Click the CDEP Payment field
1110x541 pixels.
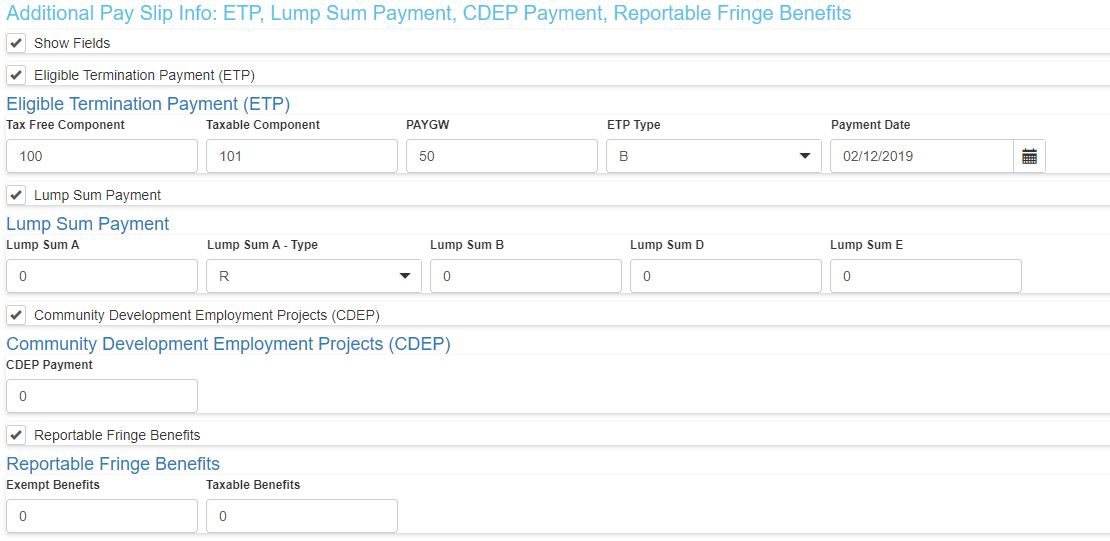tap(102, 396)
